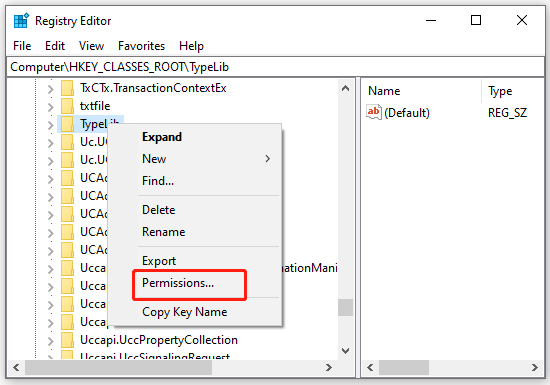The width and height of the screenshot is (550, 385).
Task: Click the values pane scroll right arrow
Action: pyautogui.click(x=535, y=367)
